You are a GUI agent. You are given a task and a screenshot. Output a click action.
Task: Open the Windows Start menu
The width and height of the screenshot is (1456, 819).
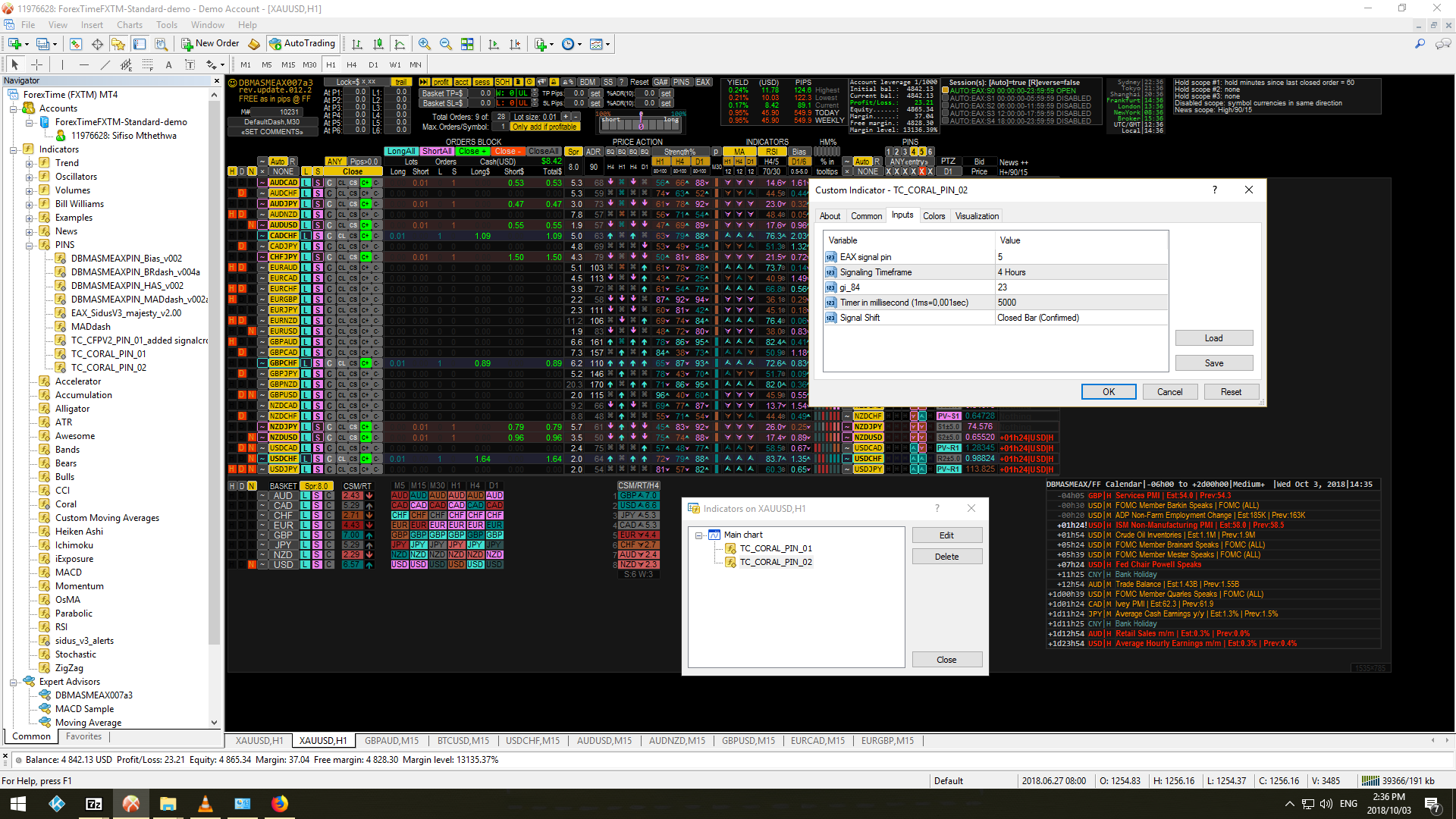[x=18, y=804]
